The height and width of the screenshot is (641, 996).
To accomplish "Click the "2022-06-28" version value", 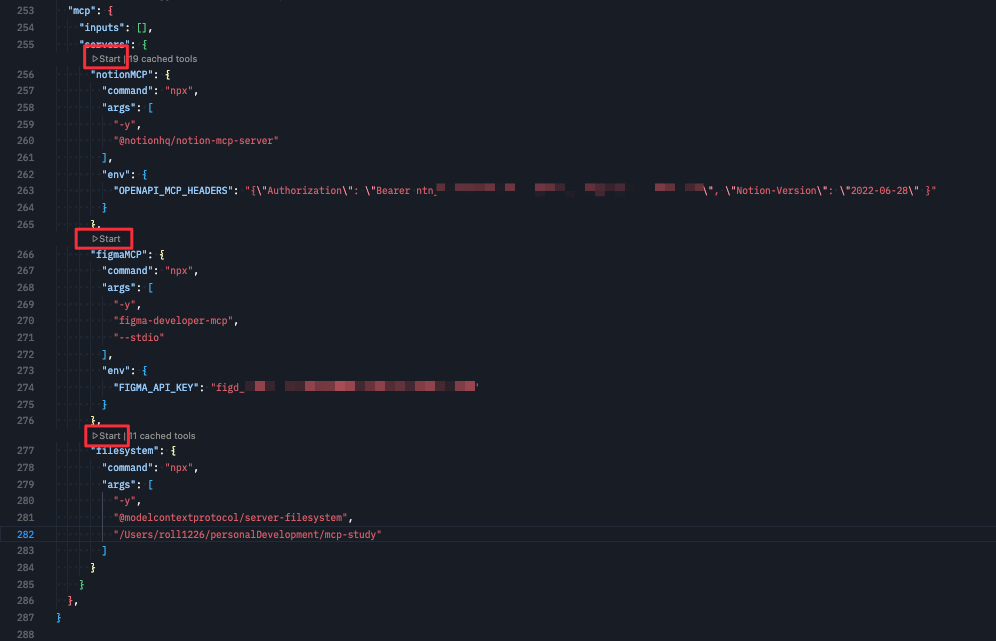I will coord(879,191).
